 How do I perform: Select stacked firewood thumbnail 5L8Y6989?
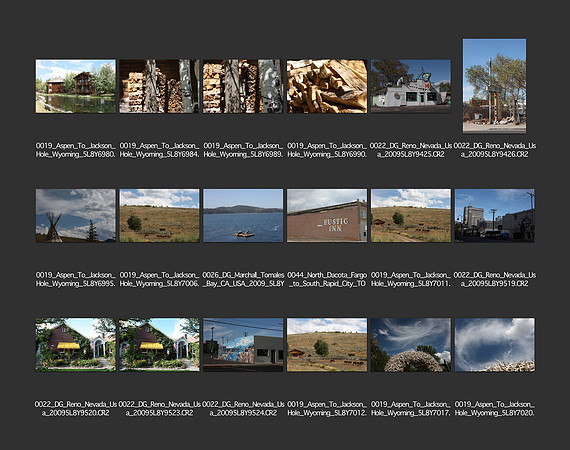(243, 86)
